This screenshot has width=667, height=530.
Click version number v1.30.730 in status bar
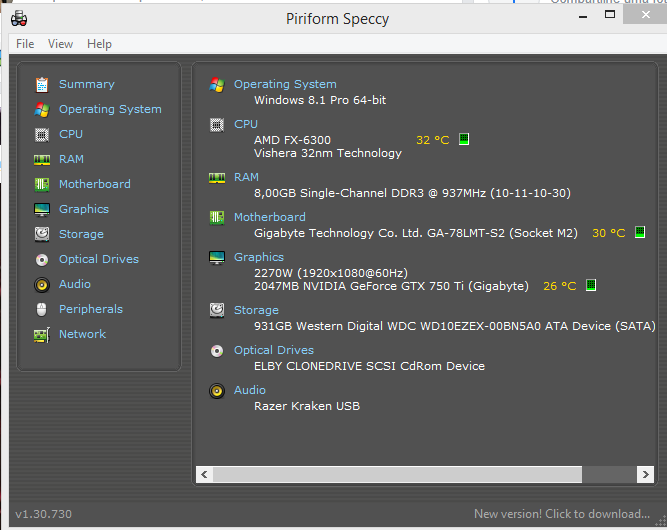coord(43,514)
